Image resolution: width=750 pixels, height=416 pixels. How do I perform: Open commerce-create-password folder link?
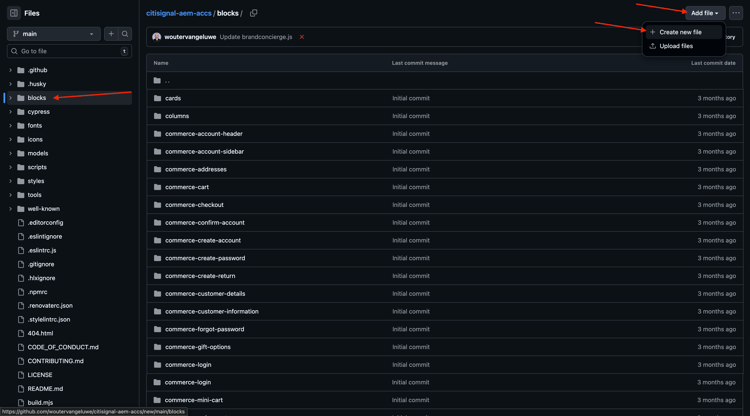(205, 258)
